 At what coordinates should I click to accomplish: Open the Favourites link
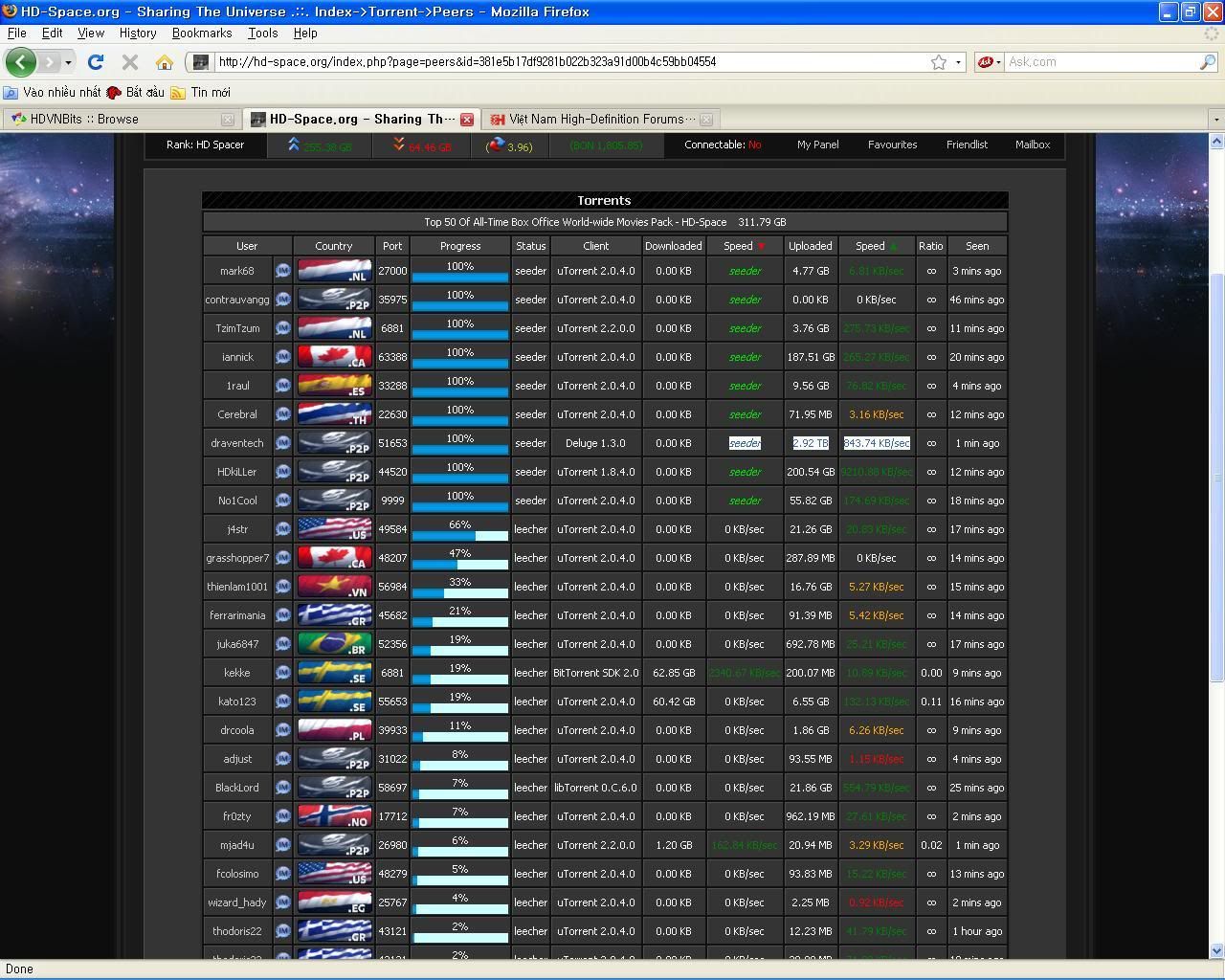[x=892, y=145]
